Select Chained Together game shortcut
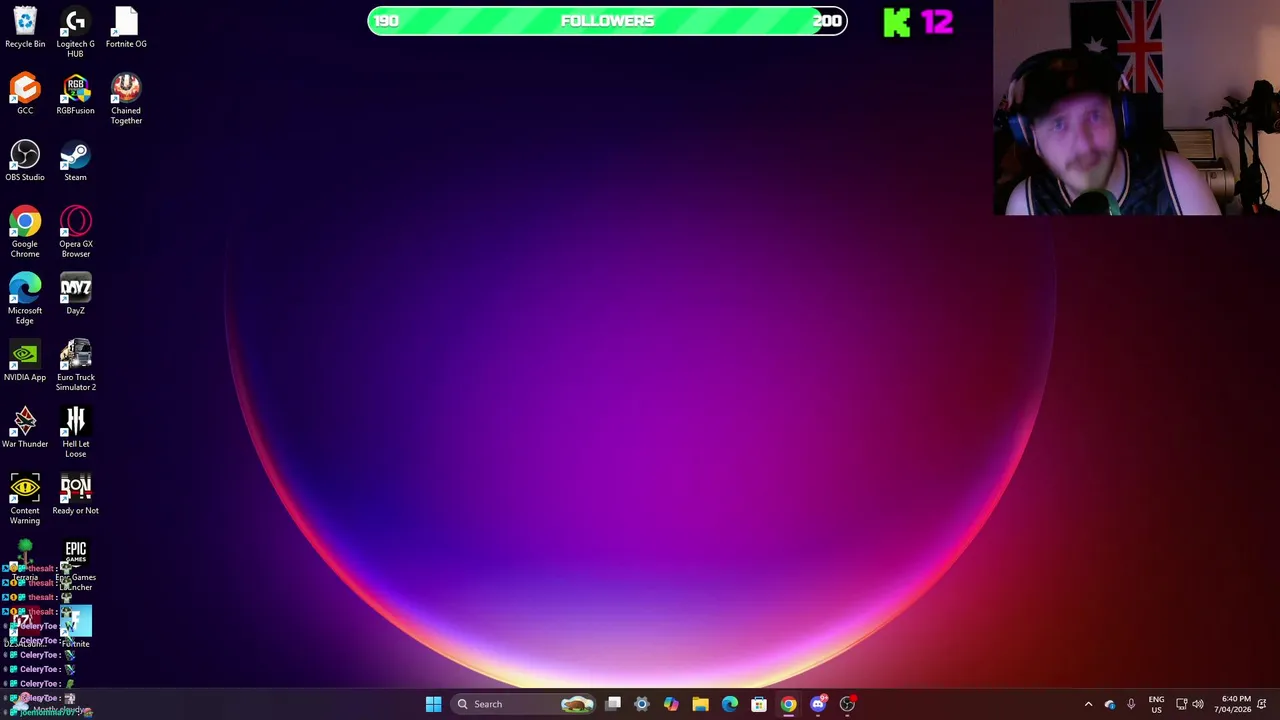1280x720 pixels. click(x=126, y=99)
